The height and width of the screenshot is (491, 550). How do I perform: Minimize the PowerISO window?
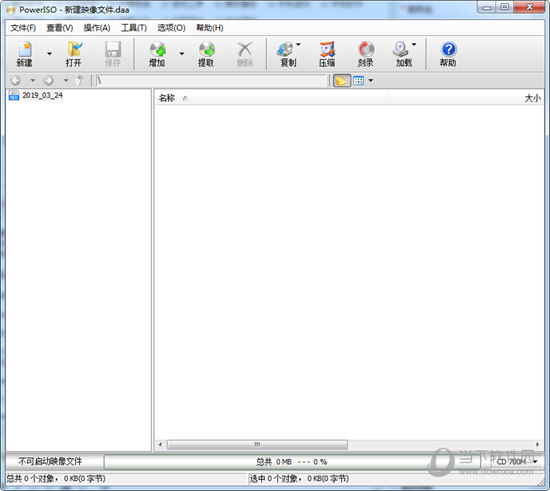pyautogui.click(x=487, y=7)
